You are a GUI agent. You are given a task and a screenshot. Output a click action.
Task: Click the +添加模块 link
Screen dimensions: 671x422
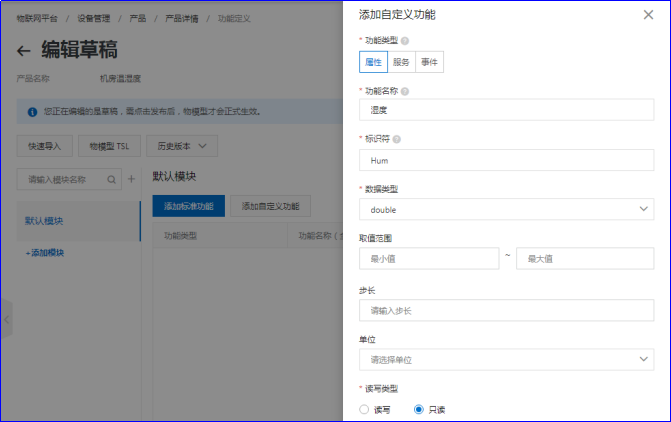pyautogui.click(x=45, y=253)
